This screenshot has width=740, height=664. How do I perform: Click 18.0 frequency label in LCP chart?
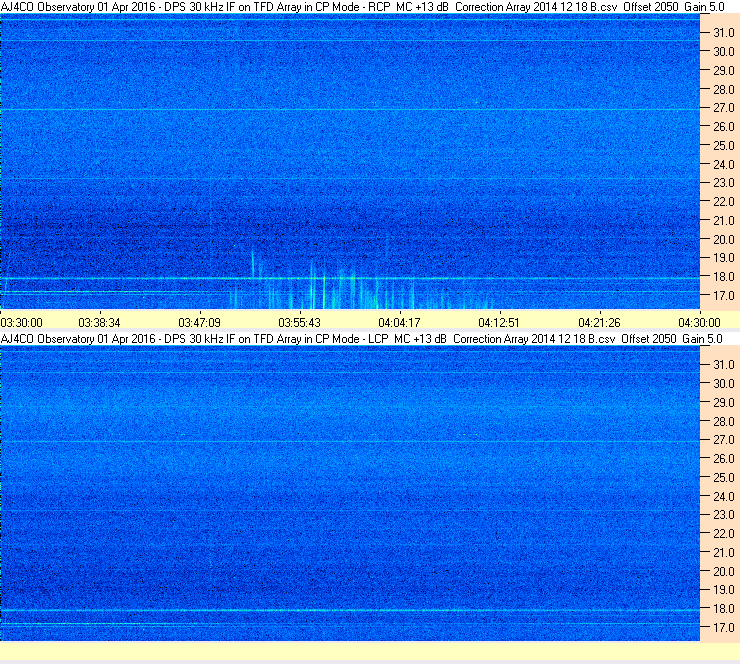(x=724, y=609)
